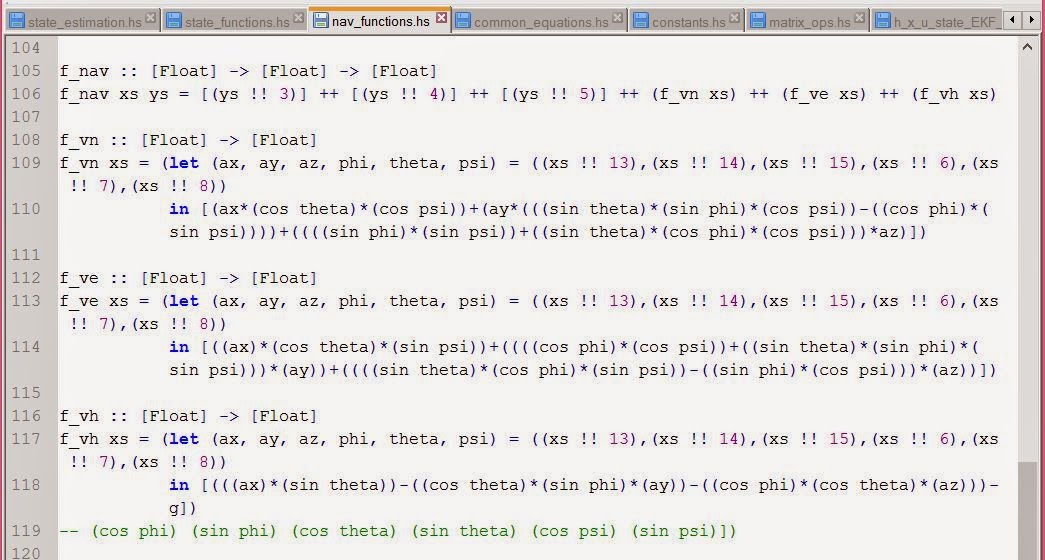Click '(f_vh xs)' at the end of line 106
1045x560 pixels.
tap(954, 94)
